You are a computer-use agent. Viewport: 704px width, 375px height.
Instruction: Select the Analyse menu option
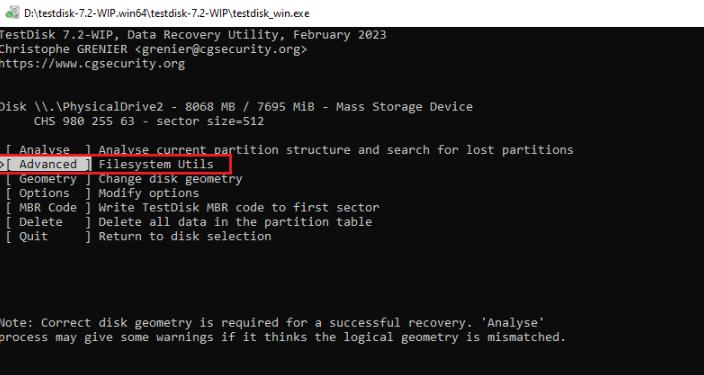pos(48,150)
